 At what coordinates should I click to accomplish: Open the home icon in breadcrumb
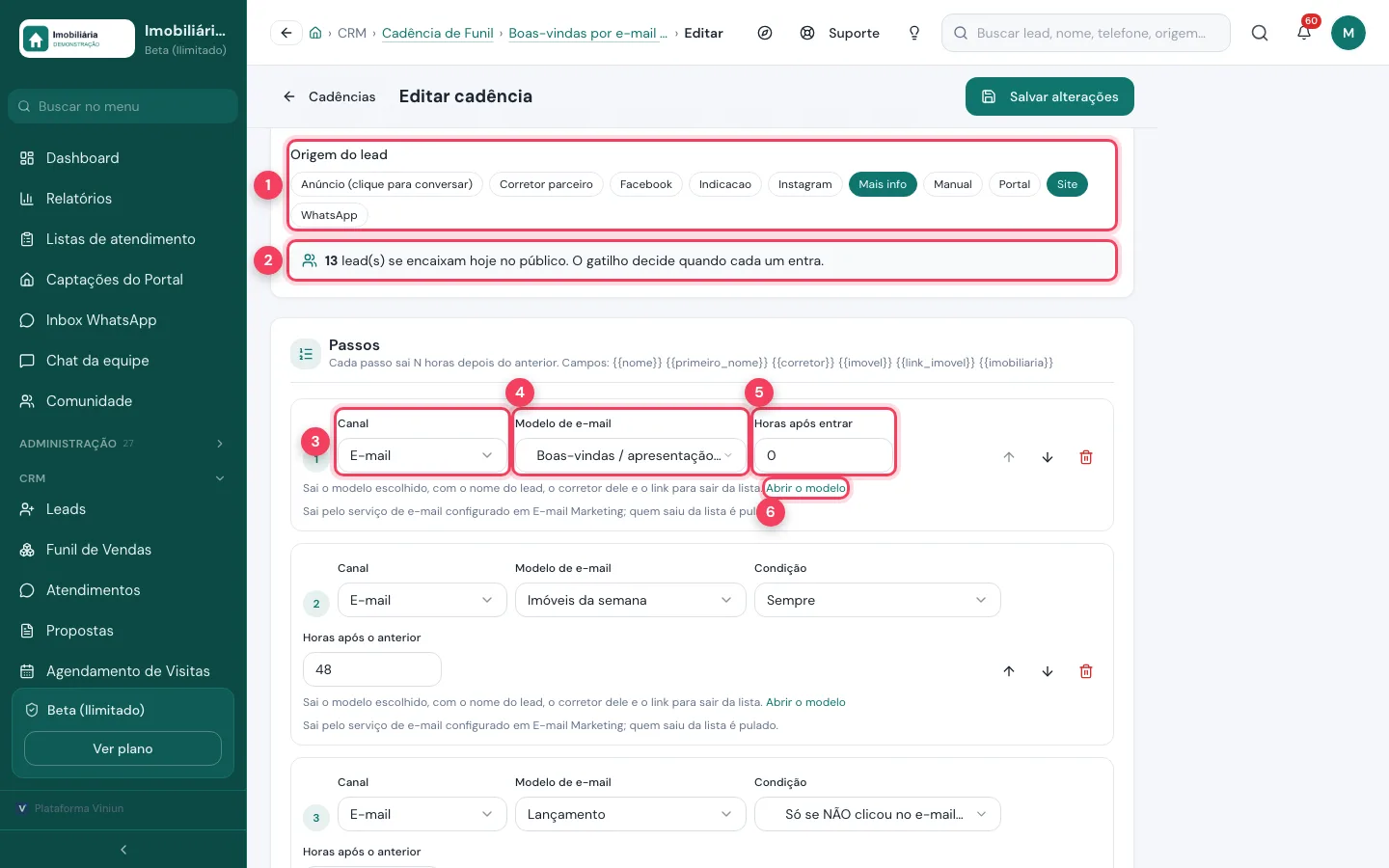pyautogui.click(x=315, y=33)
